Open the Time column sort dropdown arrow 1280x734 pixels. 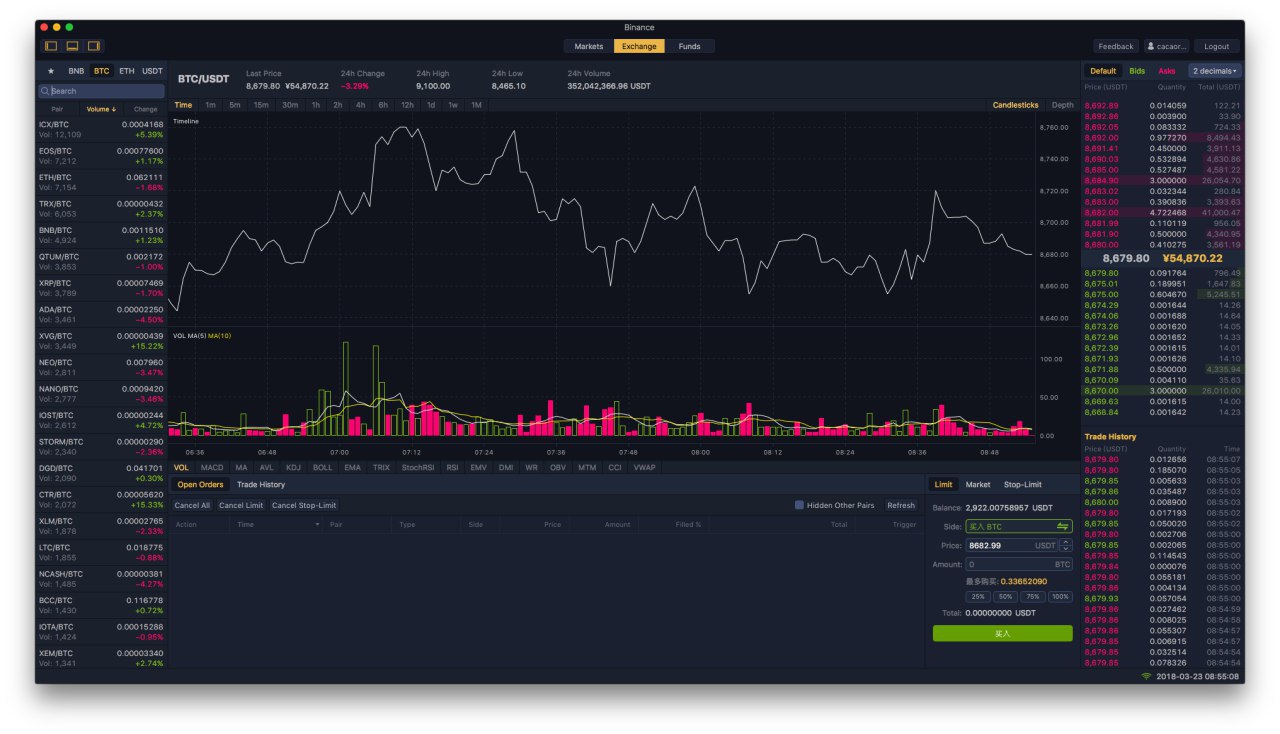pos(318,524)
